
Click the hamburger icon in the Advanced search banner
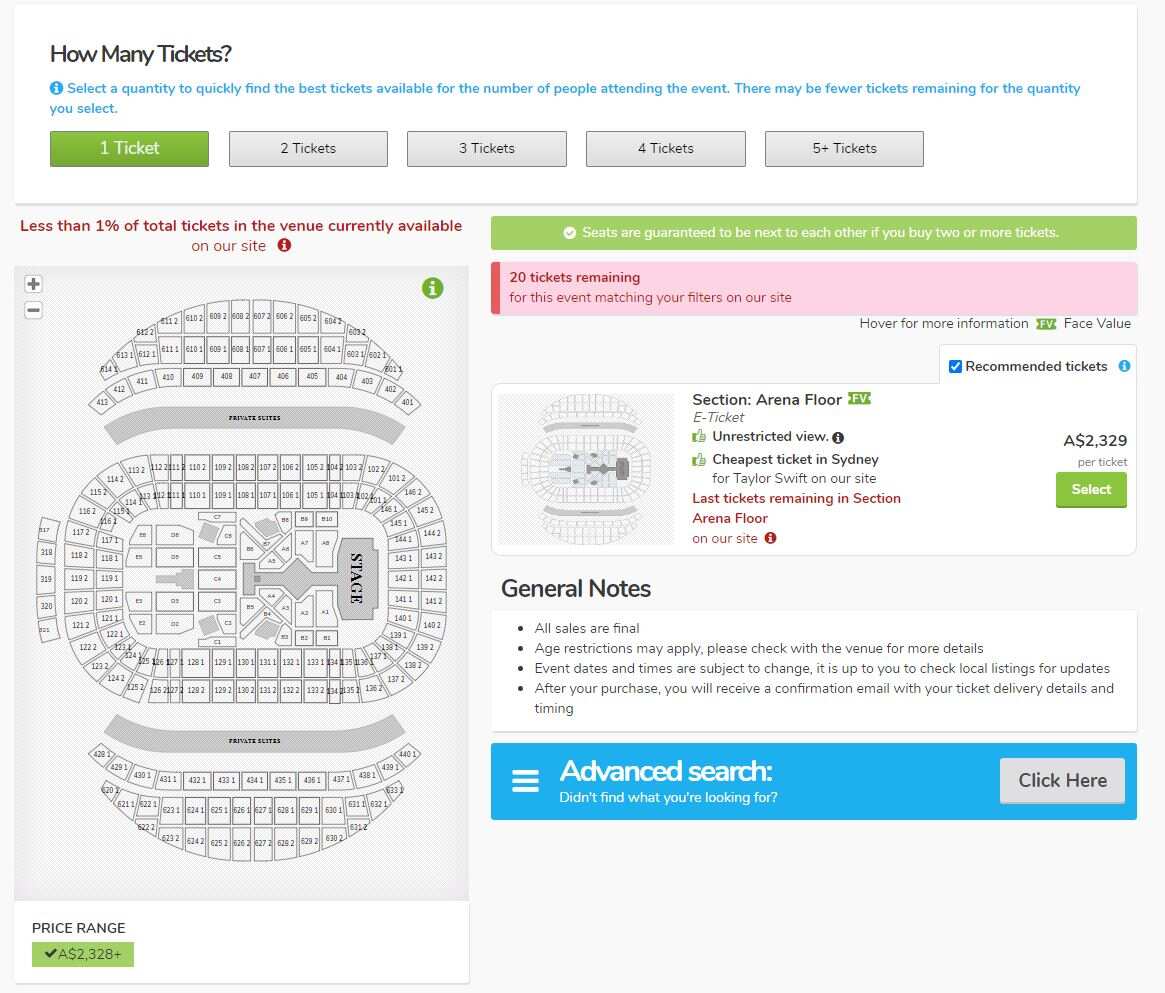[x=525, y=780]
